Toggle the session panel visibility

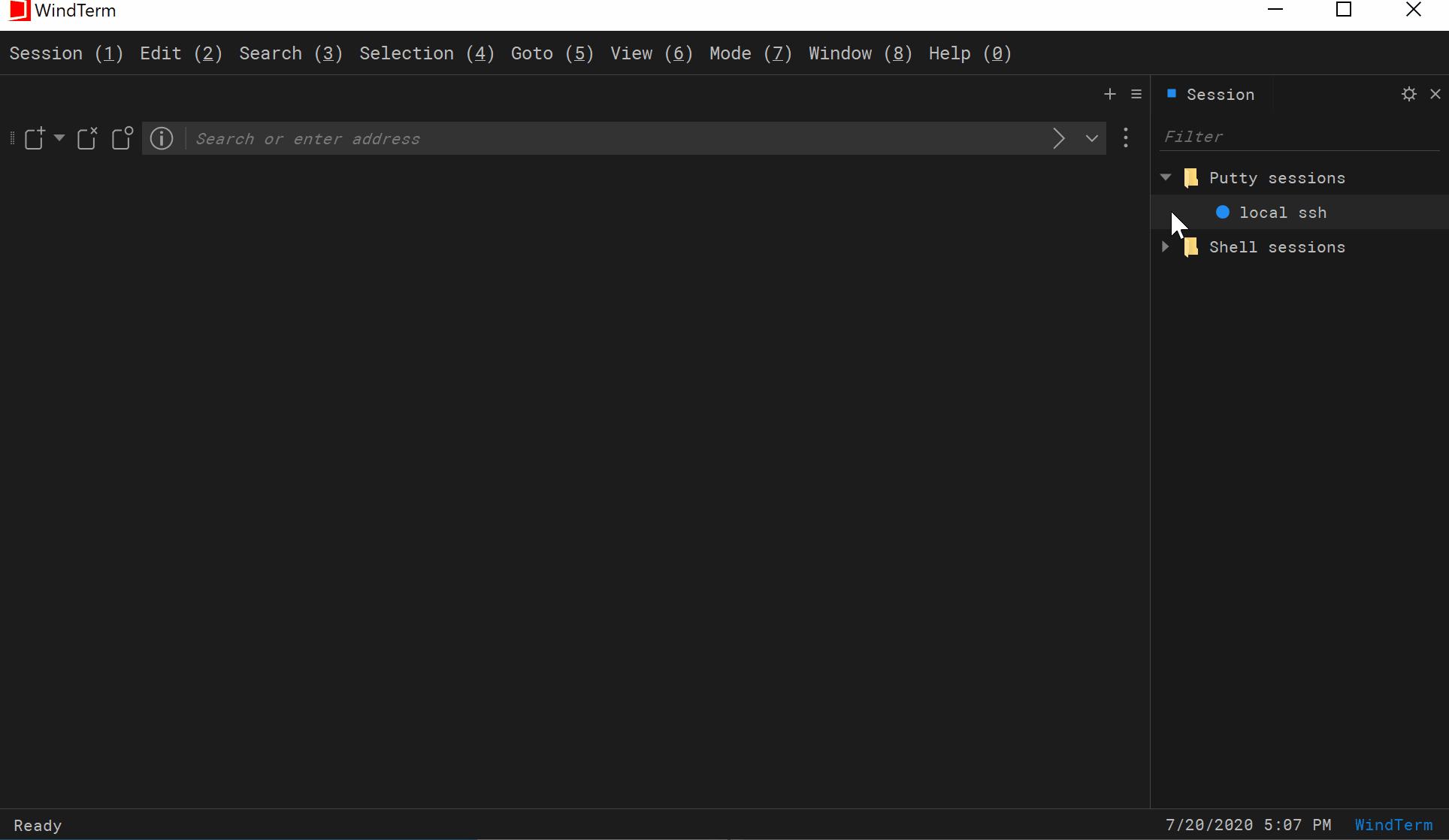tap(1435, 93)
